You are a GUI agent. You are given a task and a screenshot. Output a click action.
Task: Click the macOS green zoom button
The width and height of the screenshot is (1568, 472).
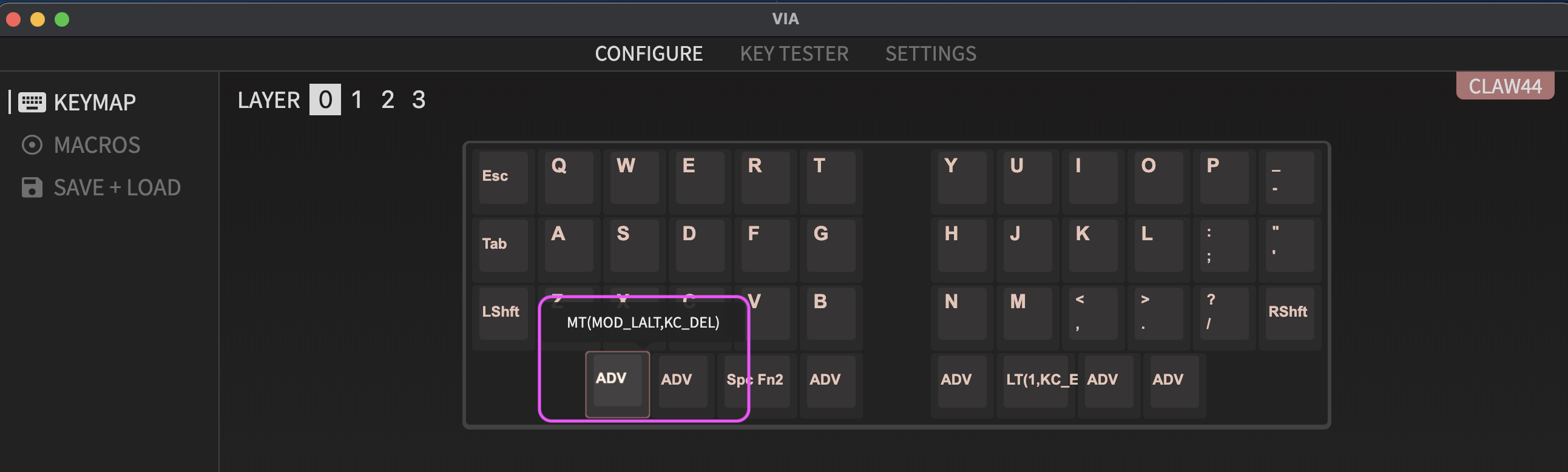[x=62, y=19]
